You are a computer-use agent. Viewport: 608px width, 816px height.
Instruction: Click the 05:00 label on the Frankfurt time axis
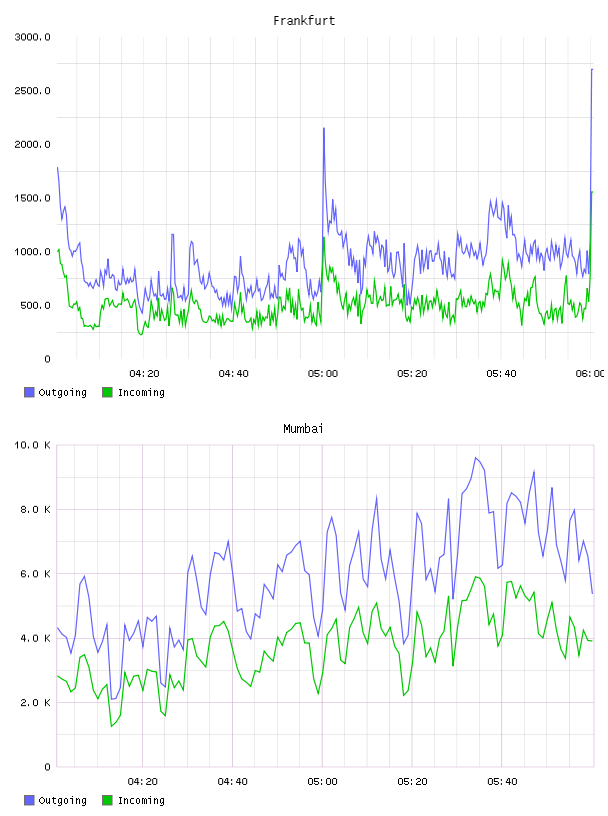click(x=323, y=374)
